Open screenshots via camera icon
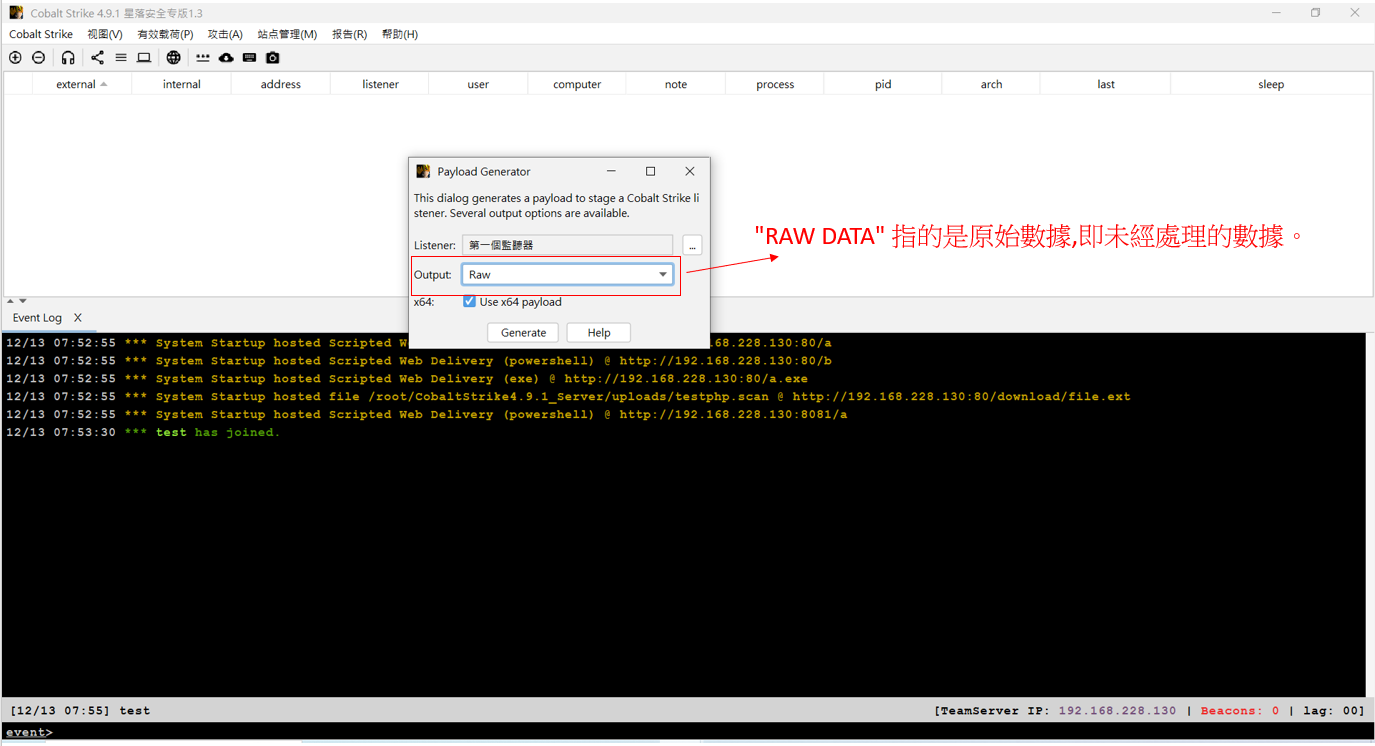Viewport: 1375px width, 746px height. [x=273, y=58]
